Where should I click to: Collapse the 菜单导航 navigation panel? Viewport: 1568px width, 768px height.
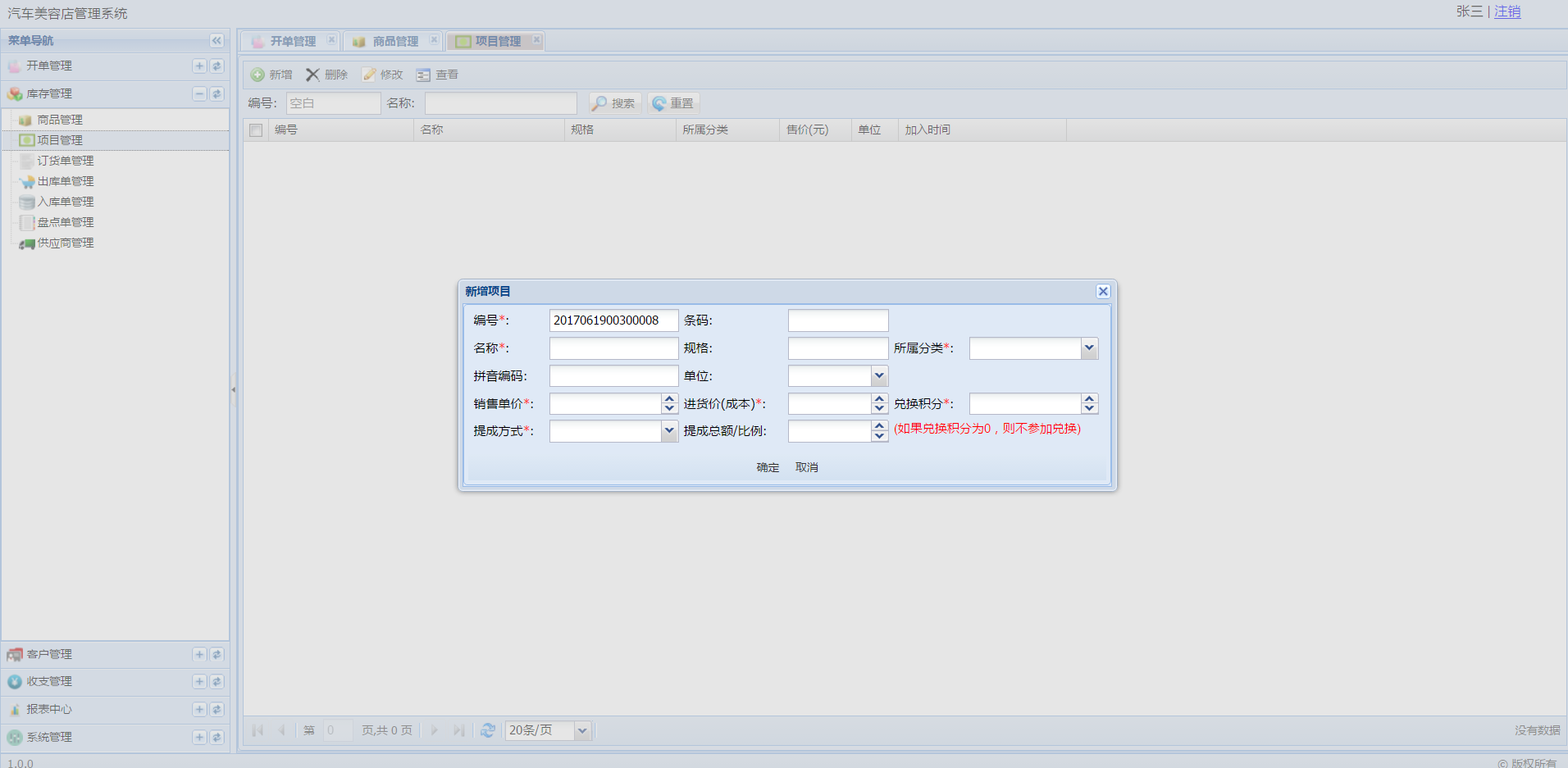coord(217,40)
